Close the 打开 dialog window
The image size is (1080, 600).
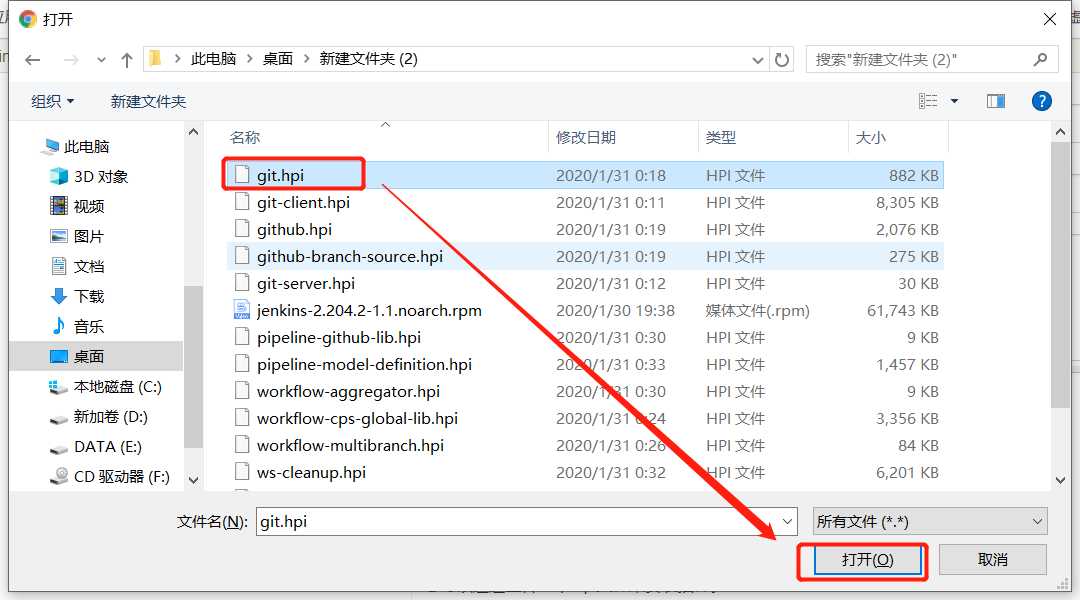pos(1050,19)
